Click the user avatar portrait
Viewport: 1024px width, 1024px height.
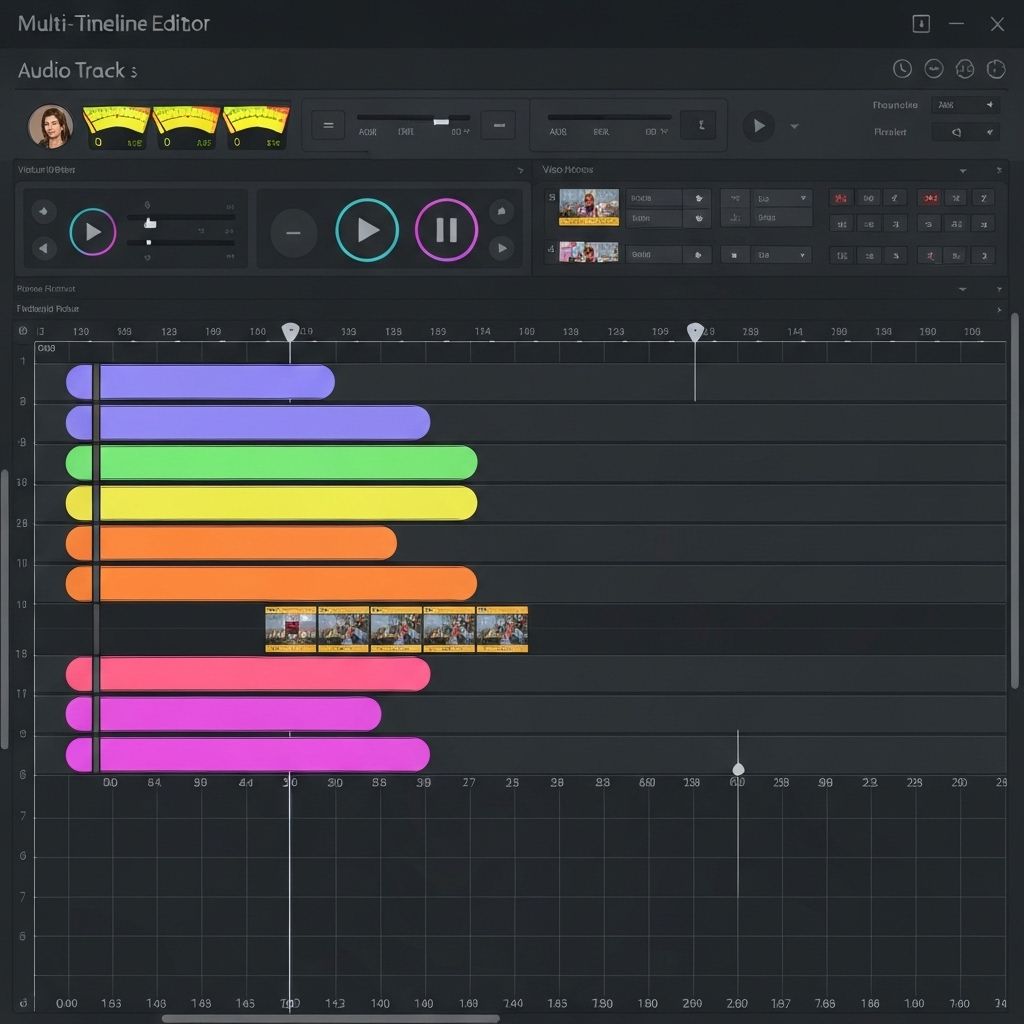[x=50, y=126]
